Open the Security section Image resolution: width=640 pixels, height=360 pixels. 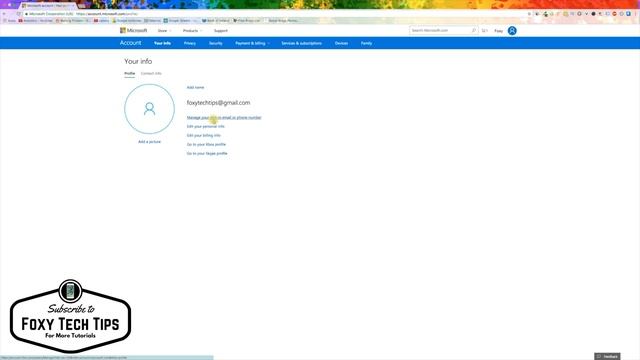[x=216, y=43]
